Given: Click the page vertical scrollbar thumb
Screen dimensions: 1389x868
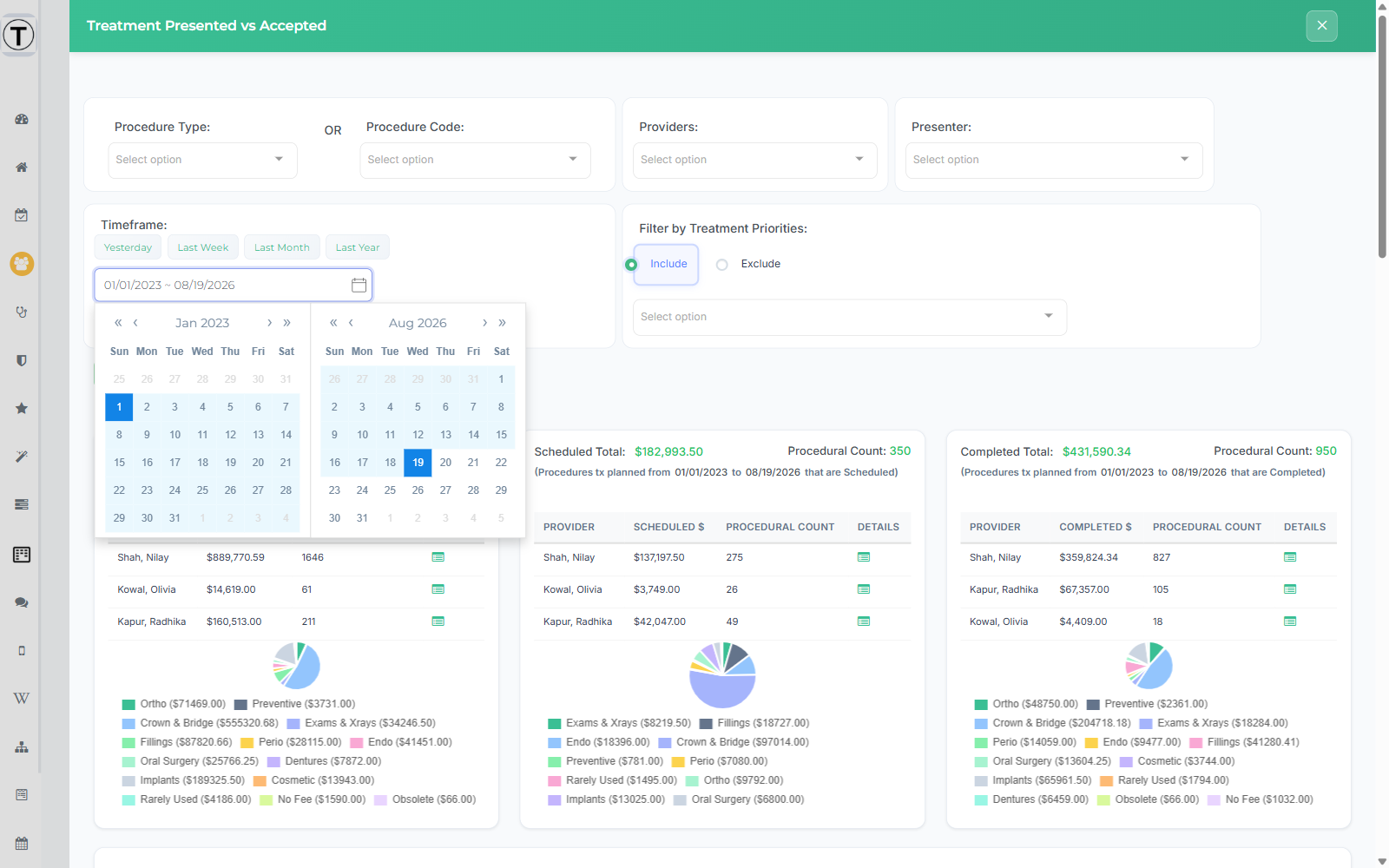Looking at the screenshot, I should [x=1382, y=135].
